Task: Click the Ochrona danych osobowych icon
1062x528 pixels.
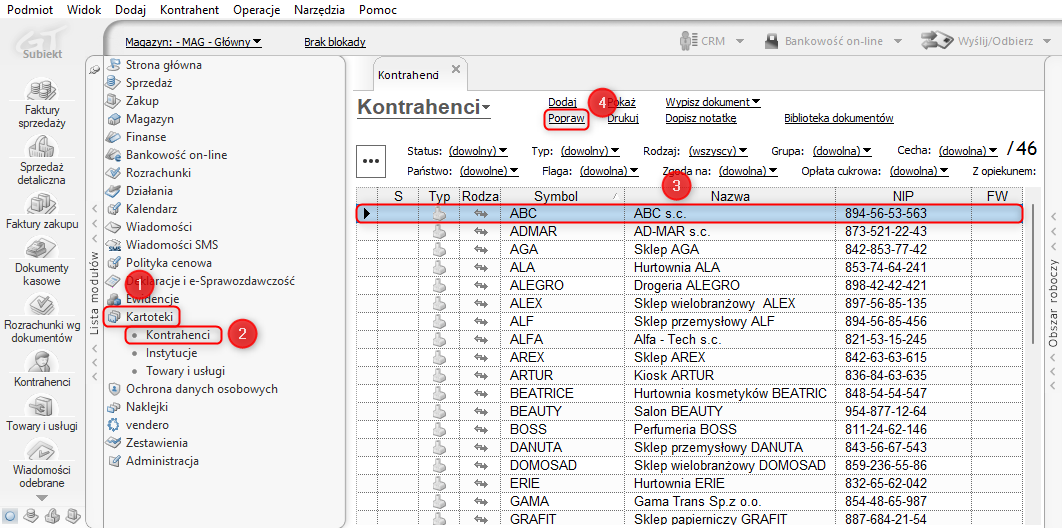Action: coord(114,389)
